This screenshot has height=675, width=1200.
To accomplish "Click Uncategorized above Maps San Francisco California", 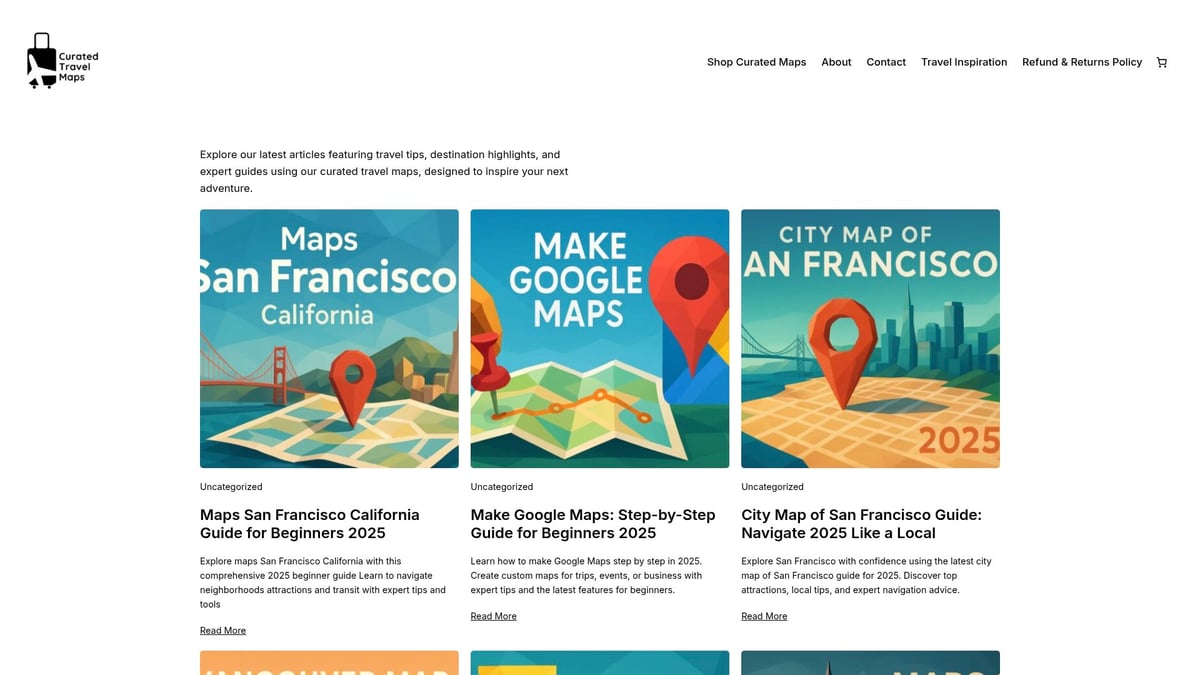I will (231, 487).
